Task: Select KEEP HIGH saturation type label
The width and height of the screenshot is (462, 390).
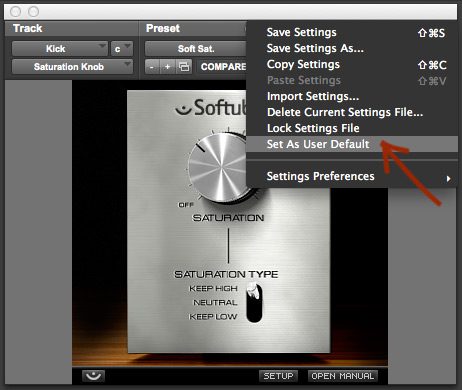Action: click(213, 288)
